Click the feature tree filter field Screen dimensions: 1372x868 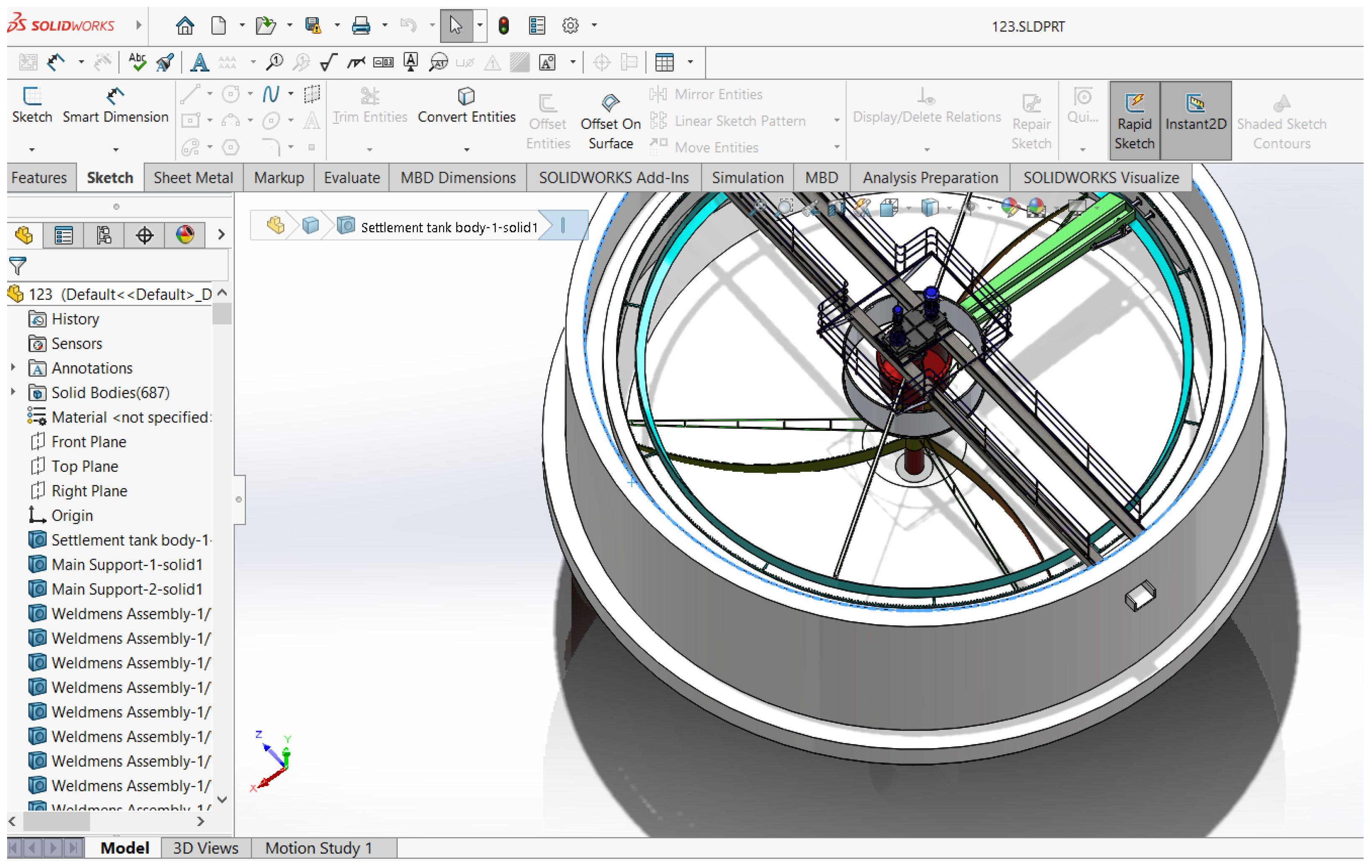[x=125, y=266]
